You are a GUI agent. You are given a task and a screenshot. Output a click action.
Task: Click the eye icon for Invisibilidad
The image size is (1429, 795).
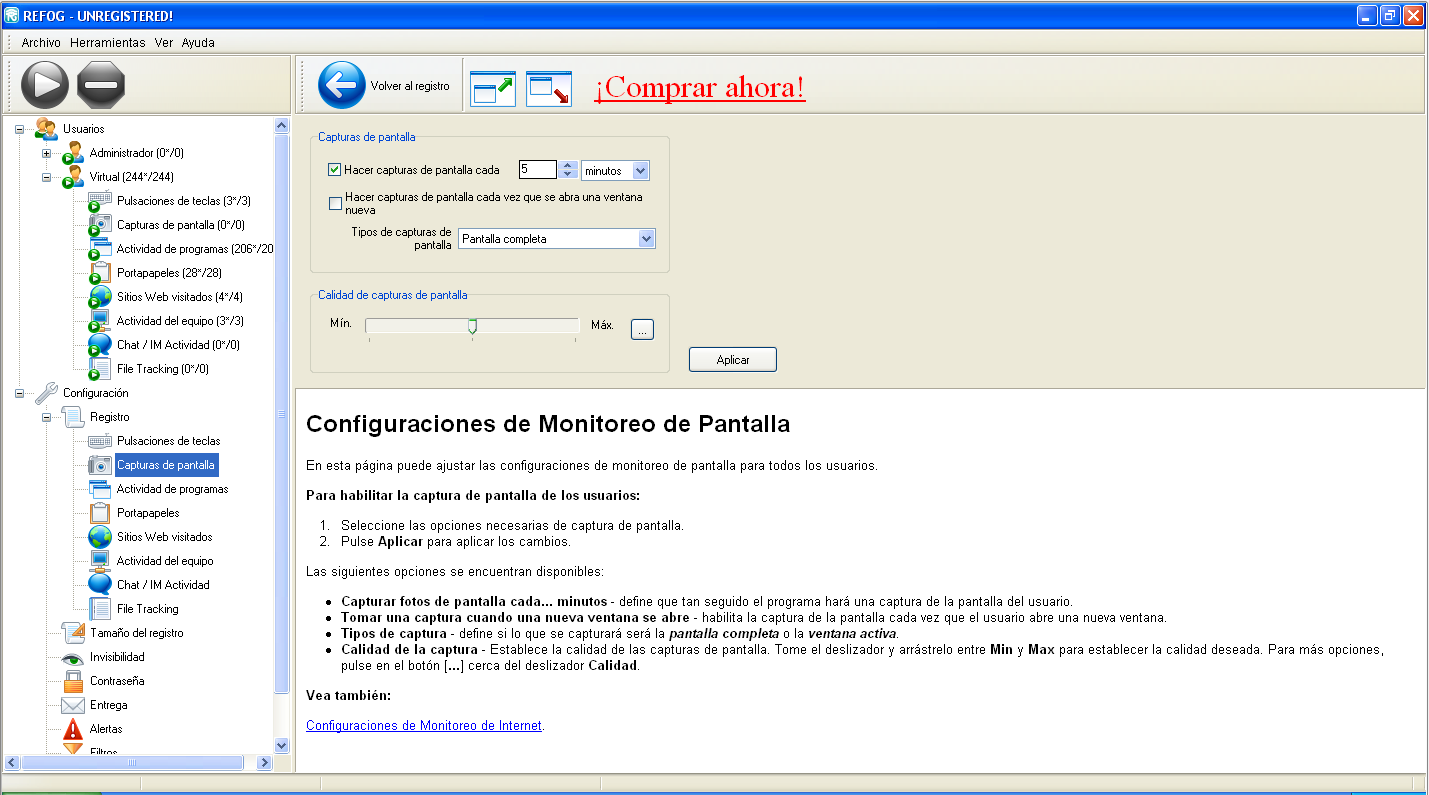73,658
